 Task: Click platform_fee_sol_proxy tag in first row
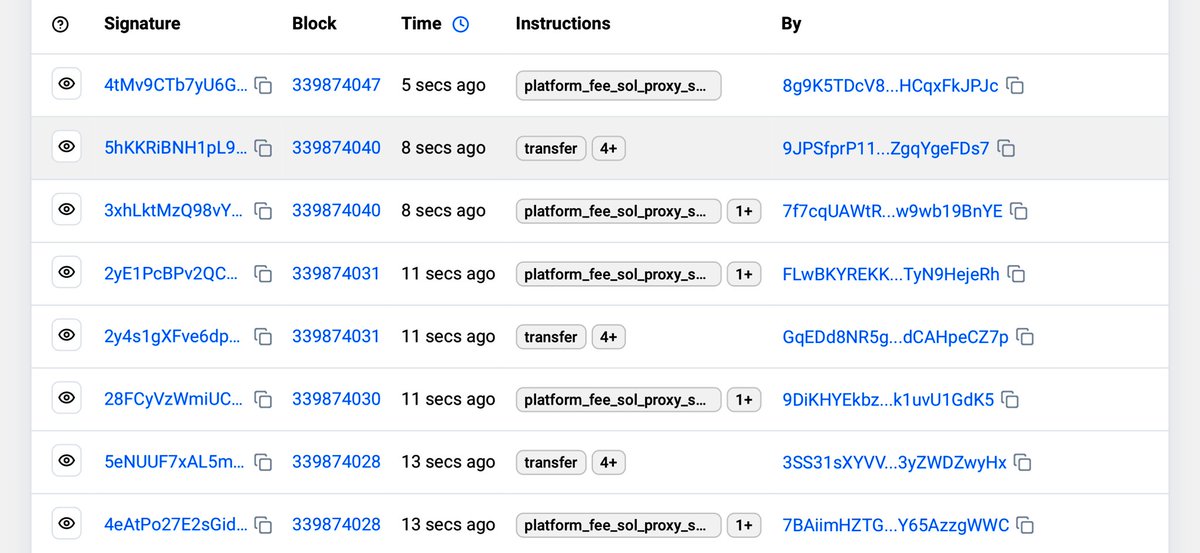[618, 86]
